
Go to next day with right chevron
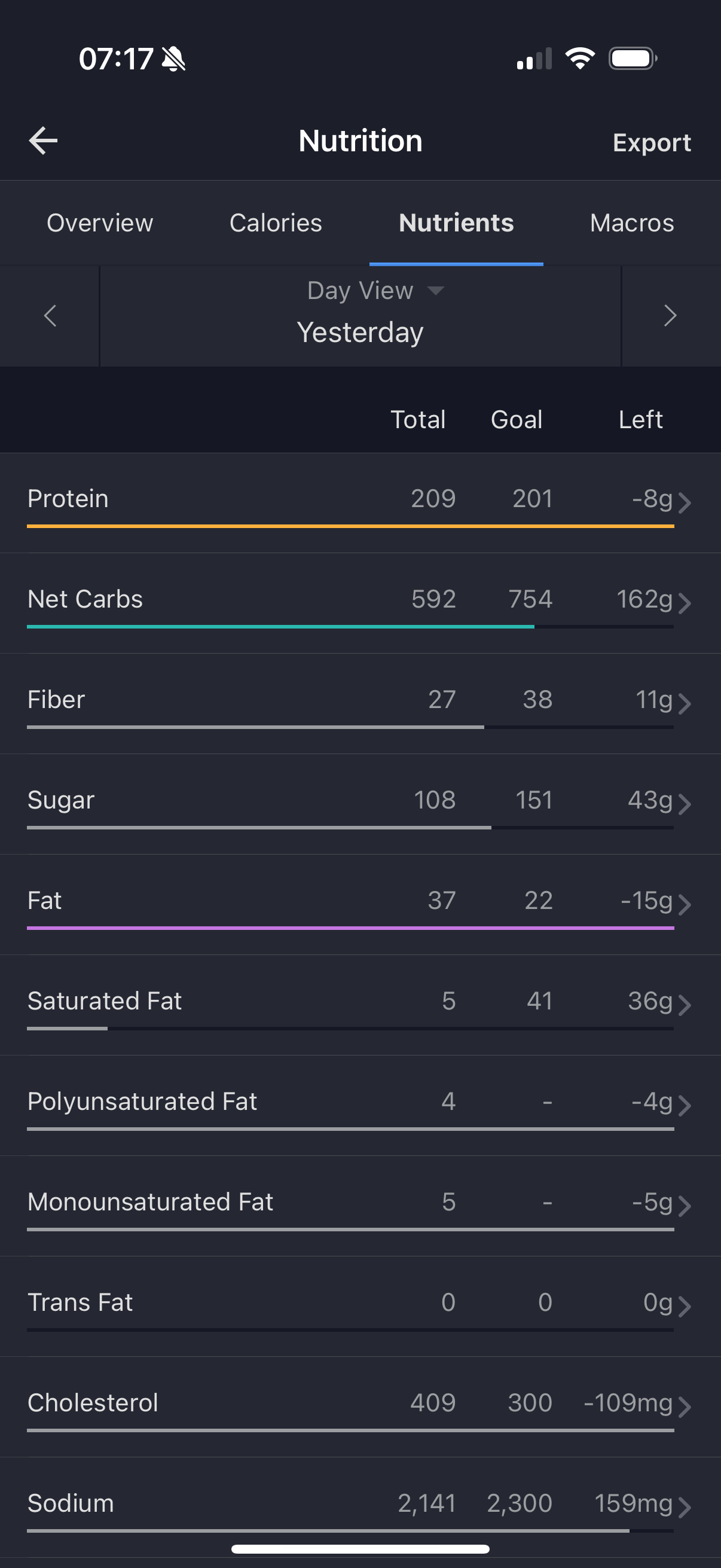671,316
